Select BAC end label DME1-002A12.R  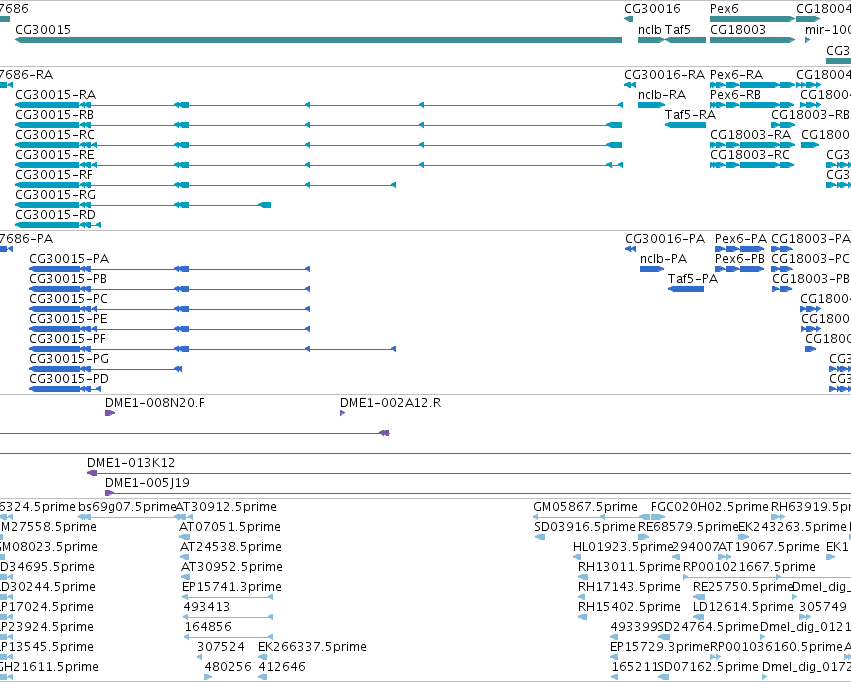click(x=390, y=403)
